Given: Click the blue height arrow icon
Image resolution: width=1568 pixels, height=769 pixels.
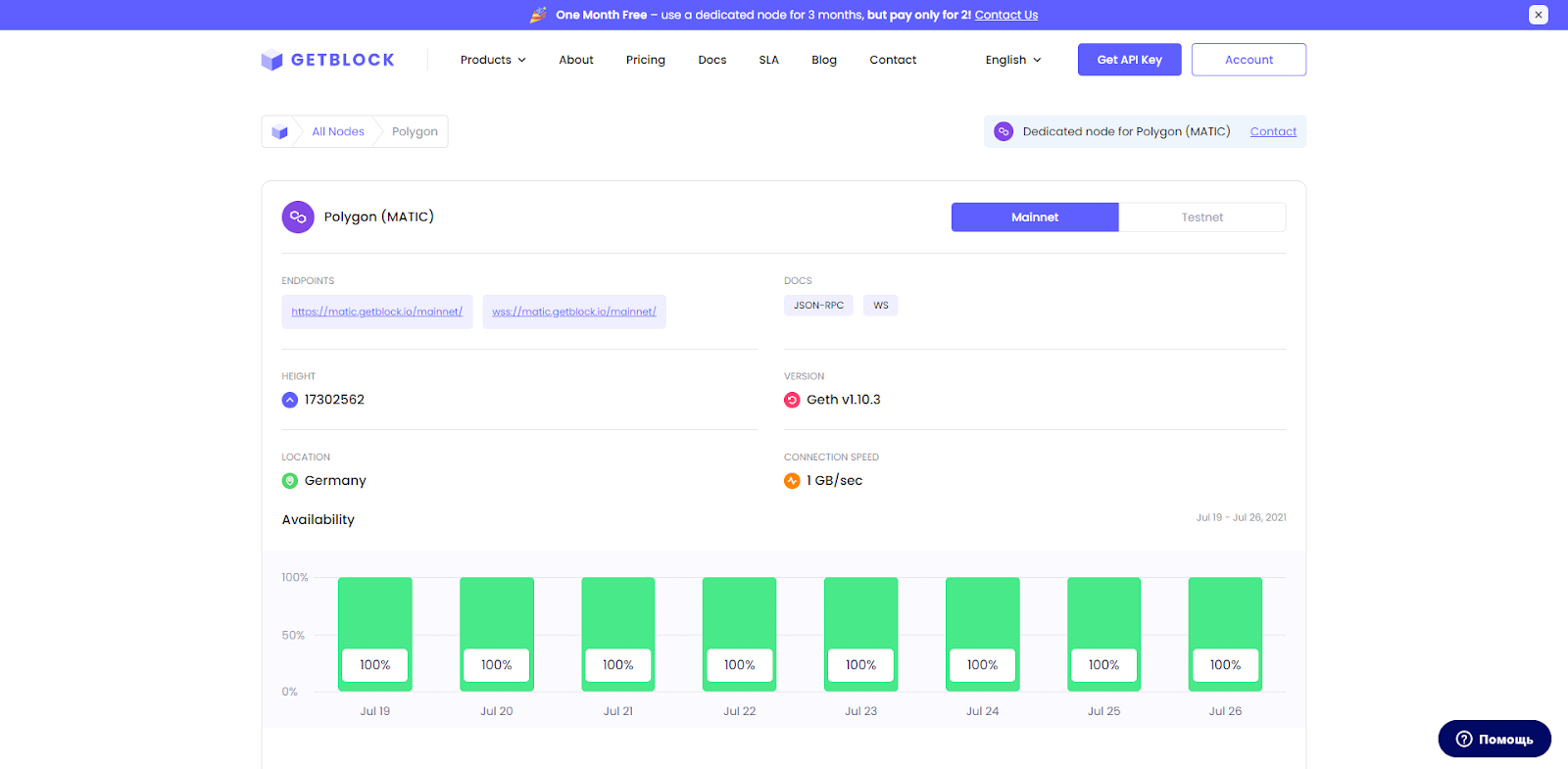Looking at the screenshot, I should pos(290,400).
